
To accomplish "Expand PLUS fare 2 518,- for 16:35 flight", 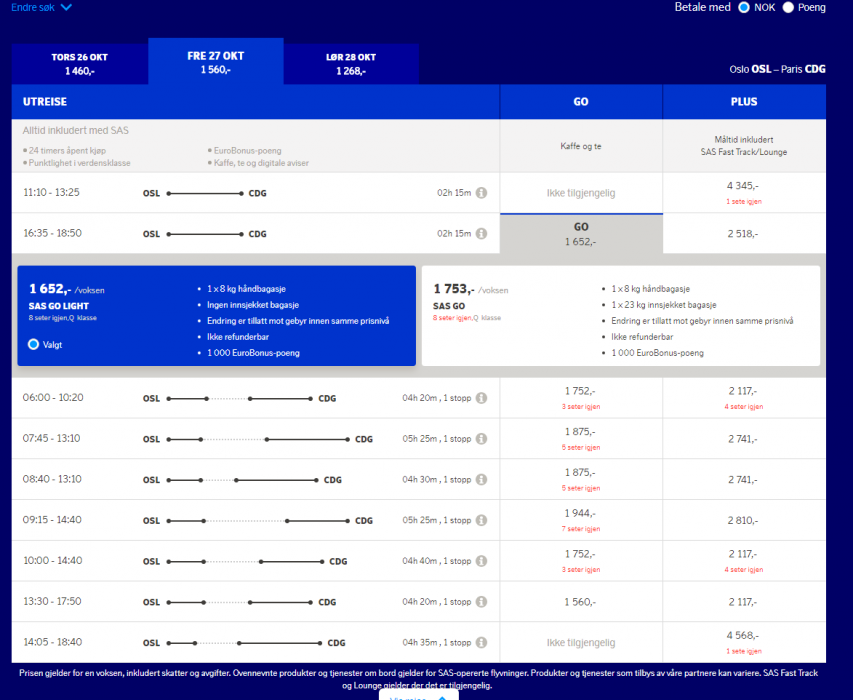I will tap(743, 234).
